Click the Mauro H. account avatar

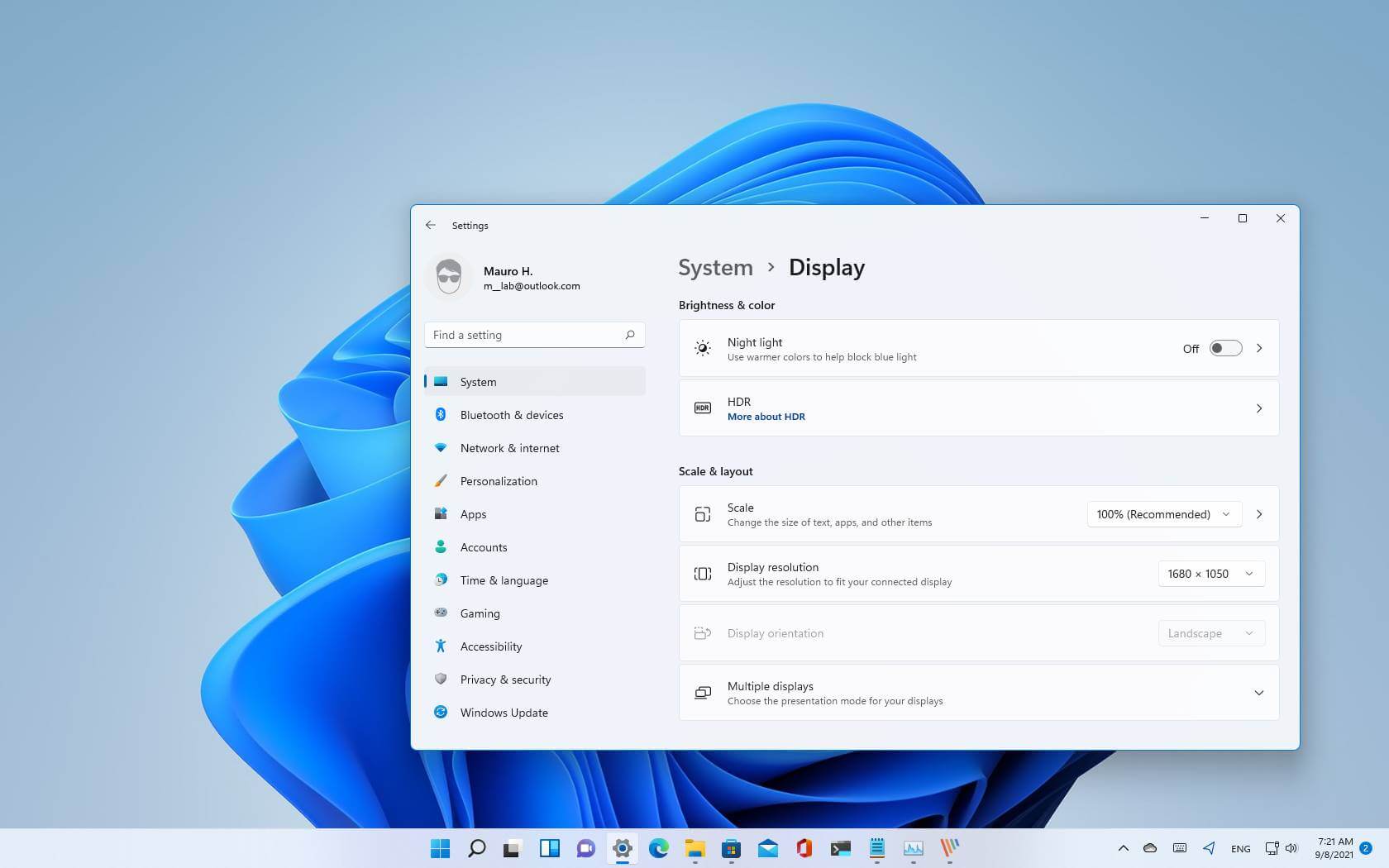[448, 276]
